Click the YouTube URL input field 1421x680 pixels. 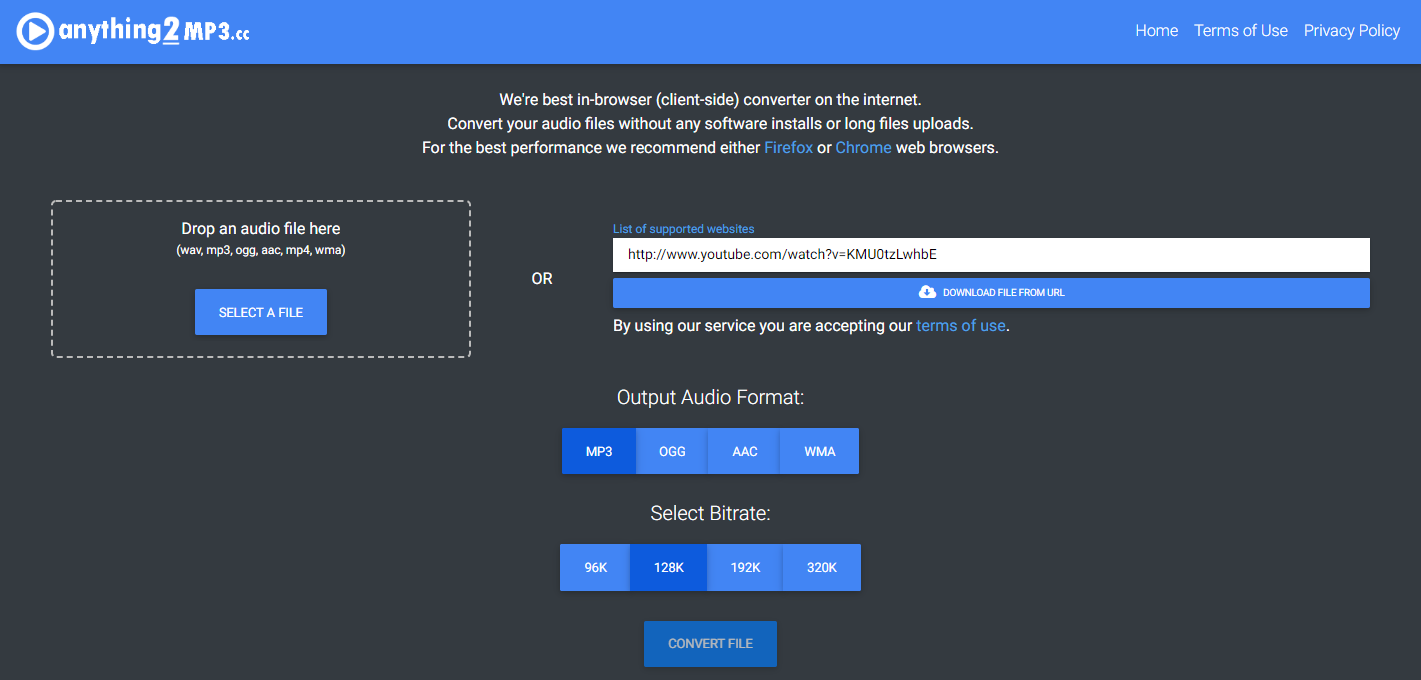(x=990, y=255)
